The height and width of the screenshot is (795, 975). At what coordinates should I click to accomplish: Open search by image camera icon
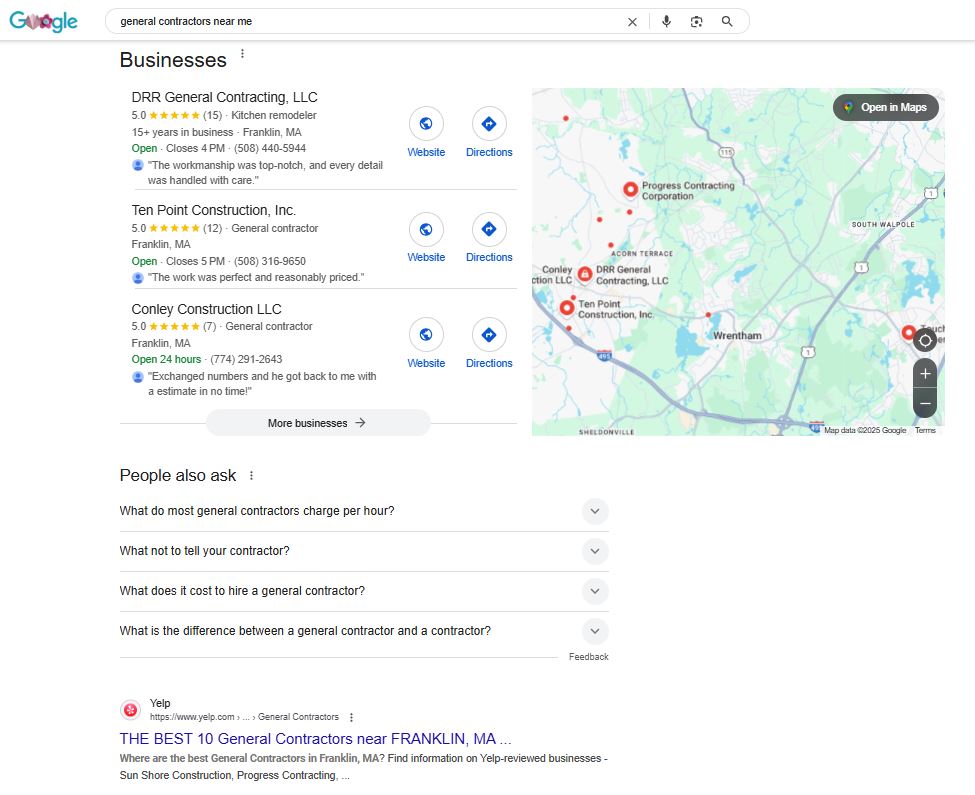coord(696,22)
